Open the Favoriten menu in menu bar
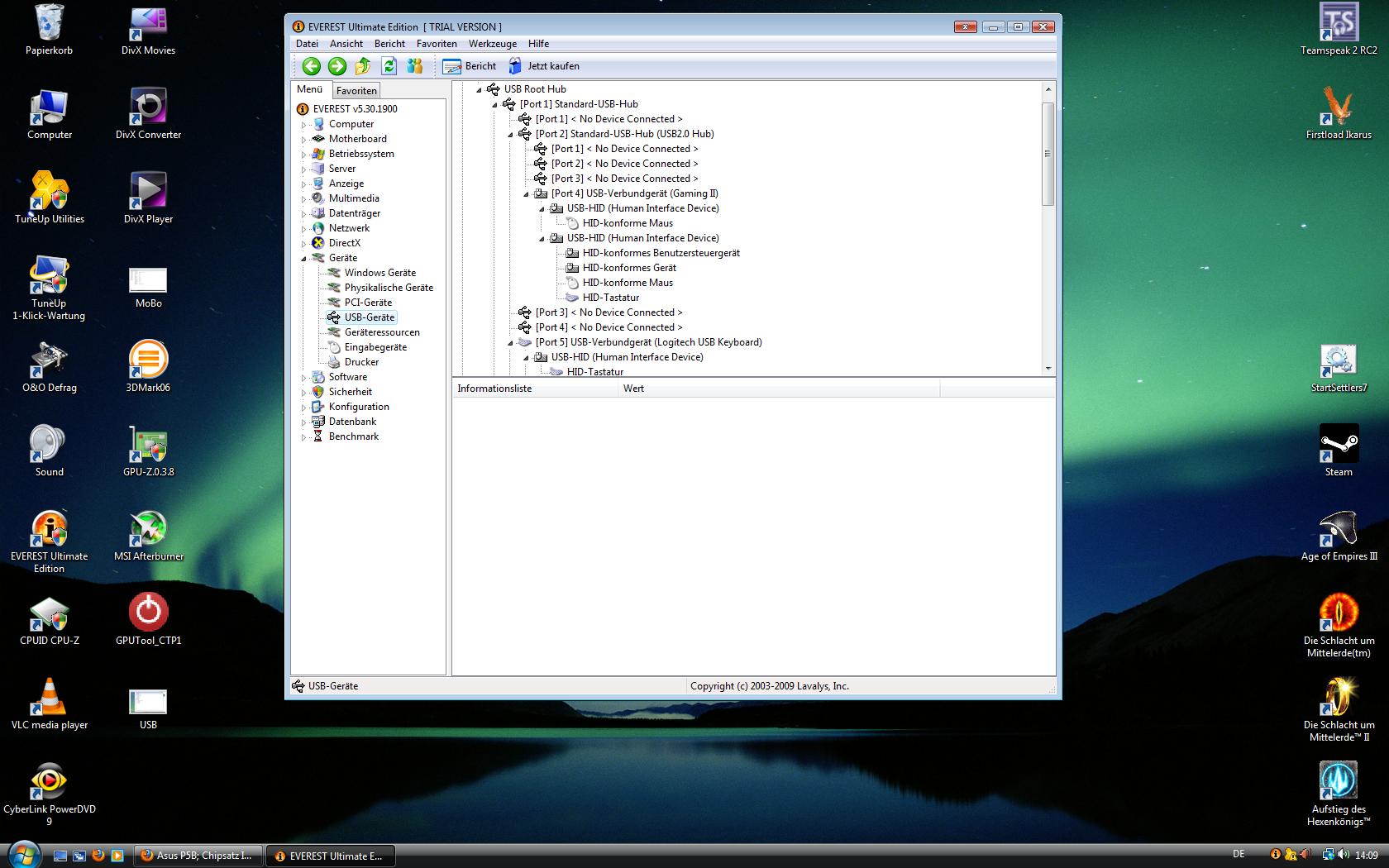1389x868 pixels. (437, 44)
